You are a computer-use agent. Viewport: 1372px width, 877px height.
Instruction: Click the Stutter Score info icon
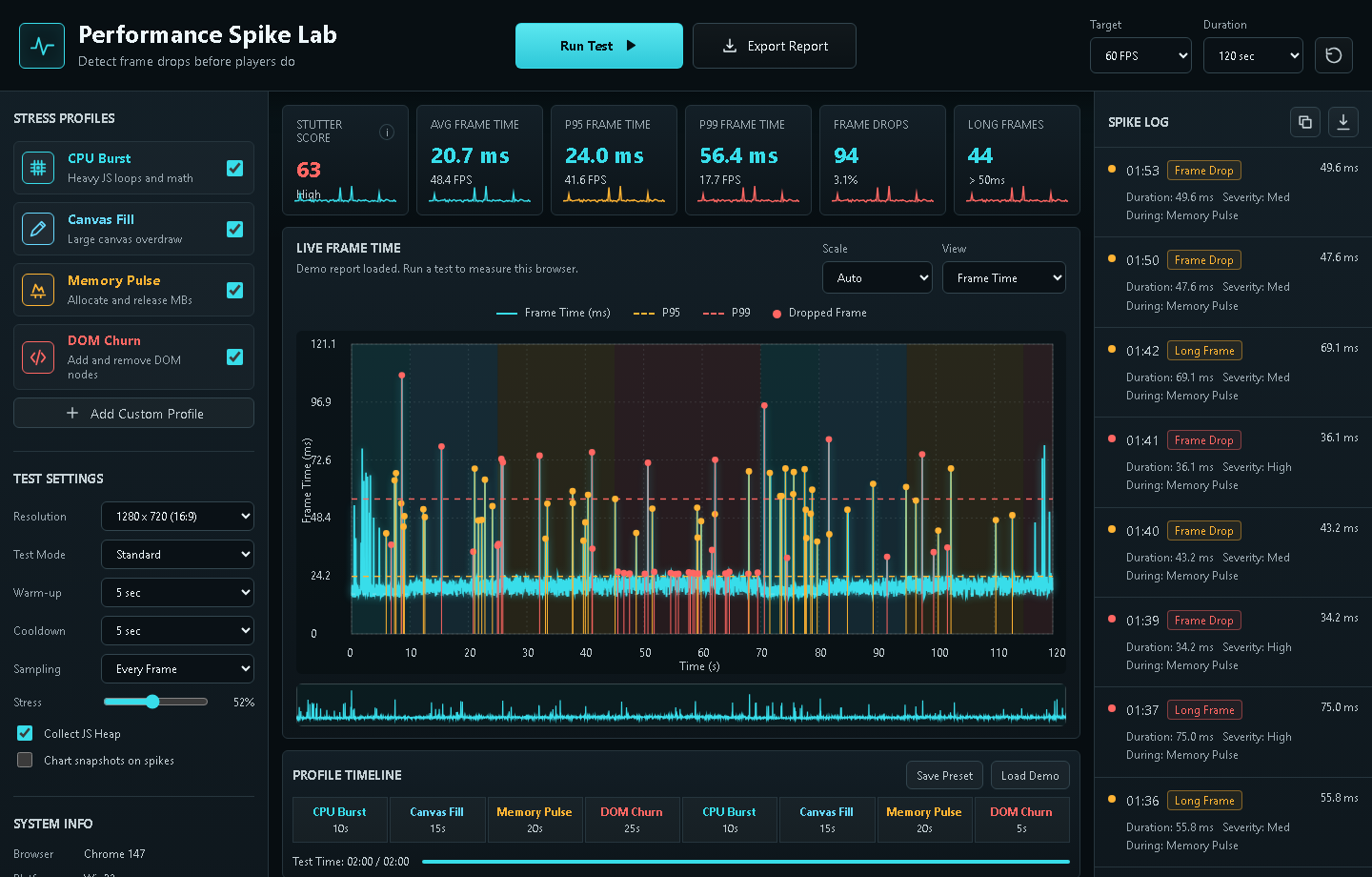tap(387, 133)
